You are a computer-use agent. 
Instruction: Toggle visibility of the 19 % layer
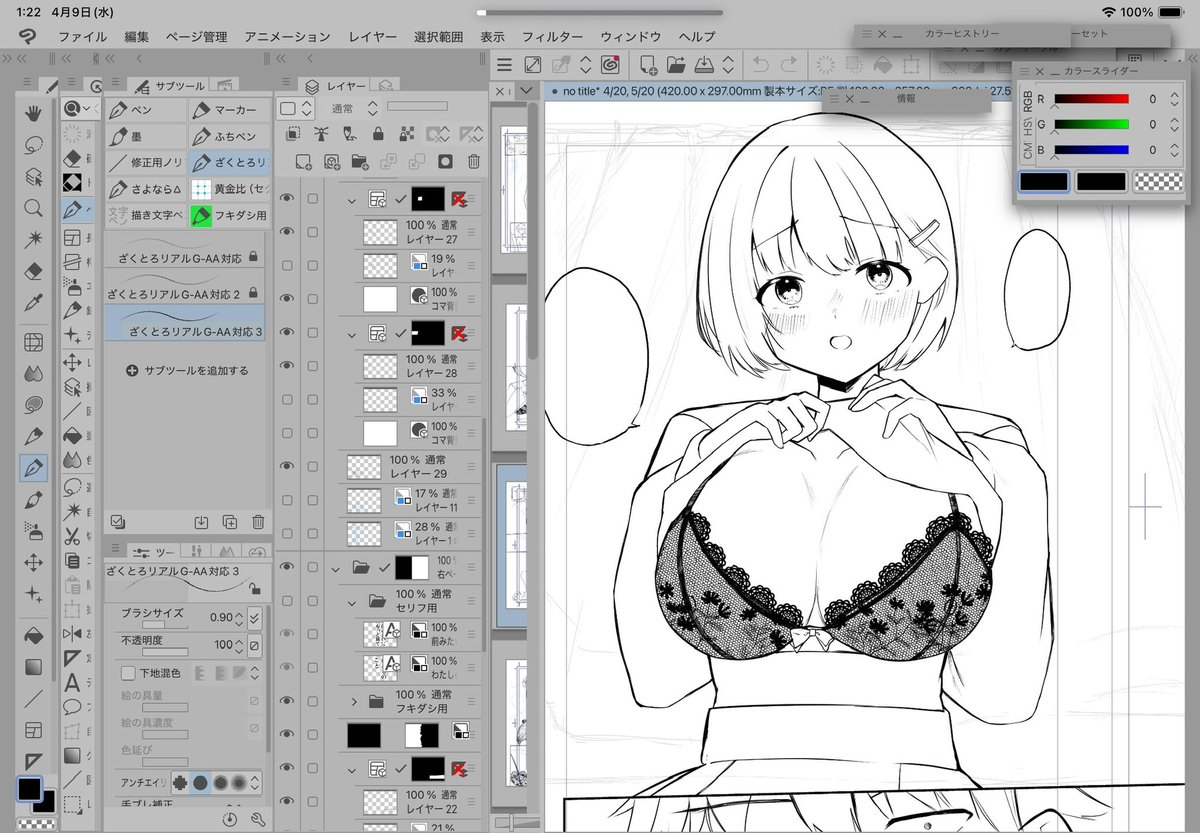pyautogui.click(x=288, y=265)
